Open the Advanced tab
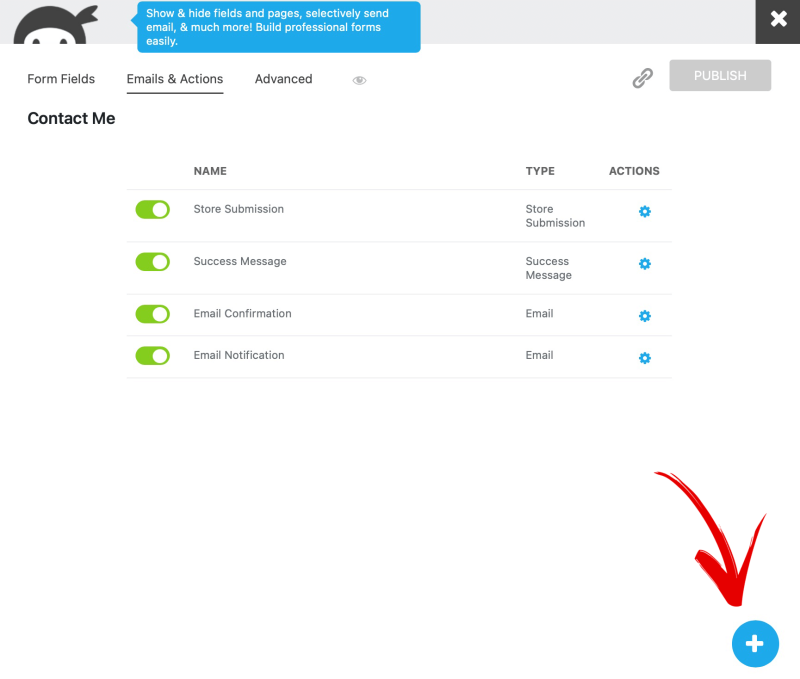Viewport: 800px width, 679px height. (283, 79)
